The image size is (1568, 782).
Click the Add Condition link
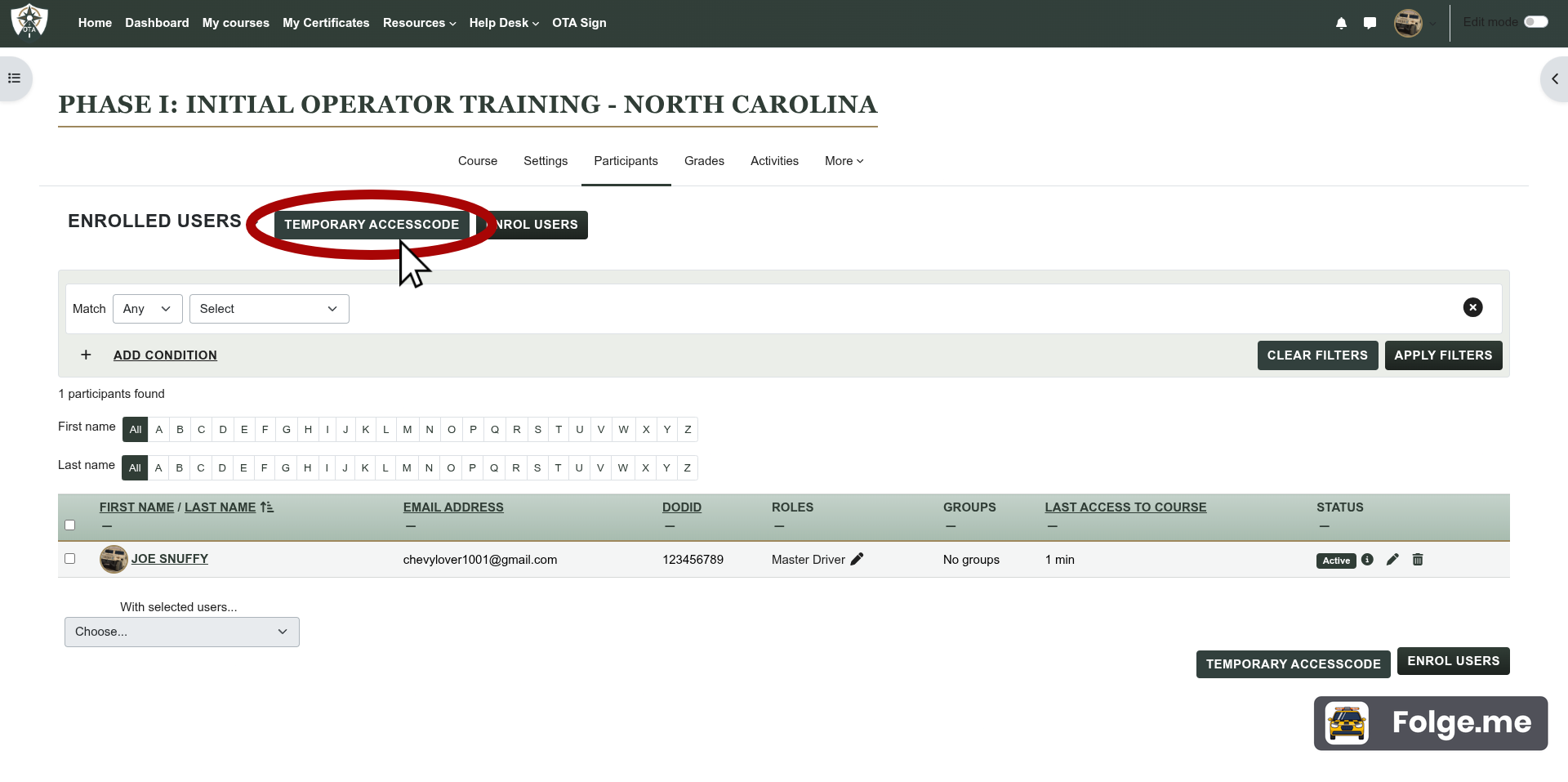point(165,355)
